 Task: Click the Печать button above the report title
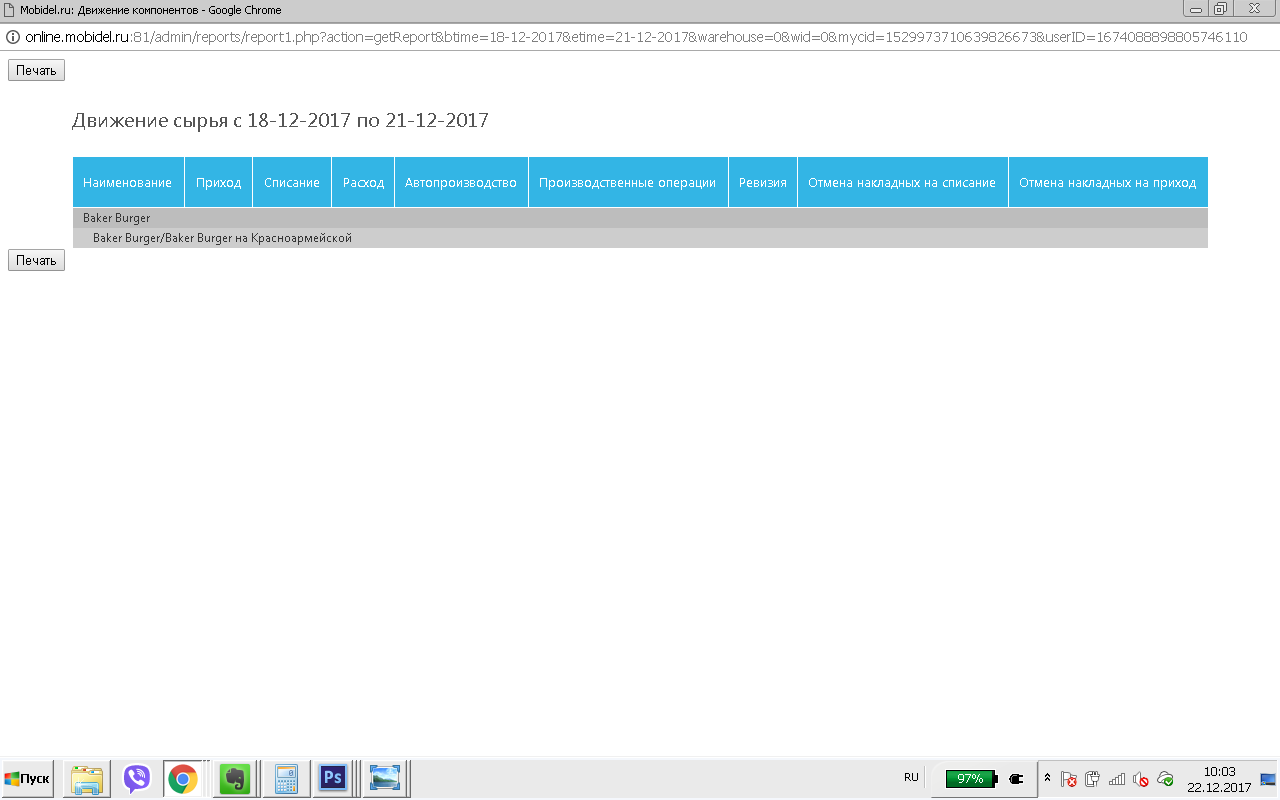pyautogui.click(x=36, y=70)
